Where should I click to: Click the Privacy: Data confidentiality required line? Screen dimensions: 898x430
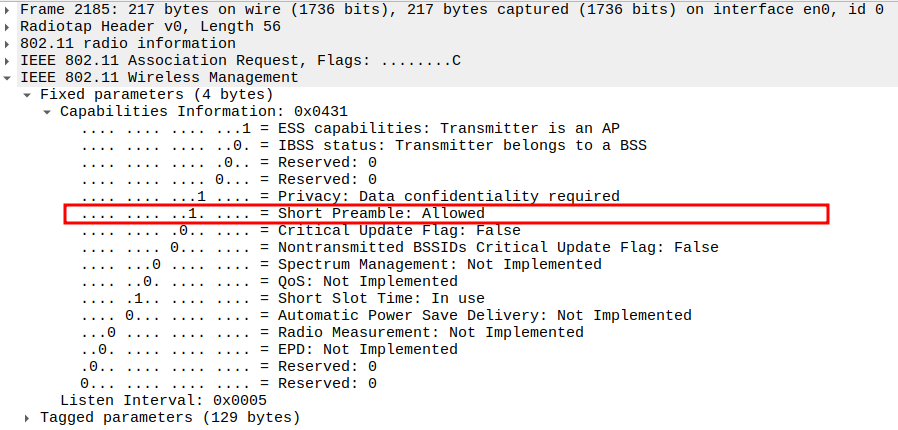448,196
